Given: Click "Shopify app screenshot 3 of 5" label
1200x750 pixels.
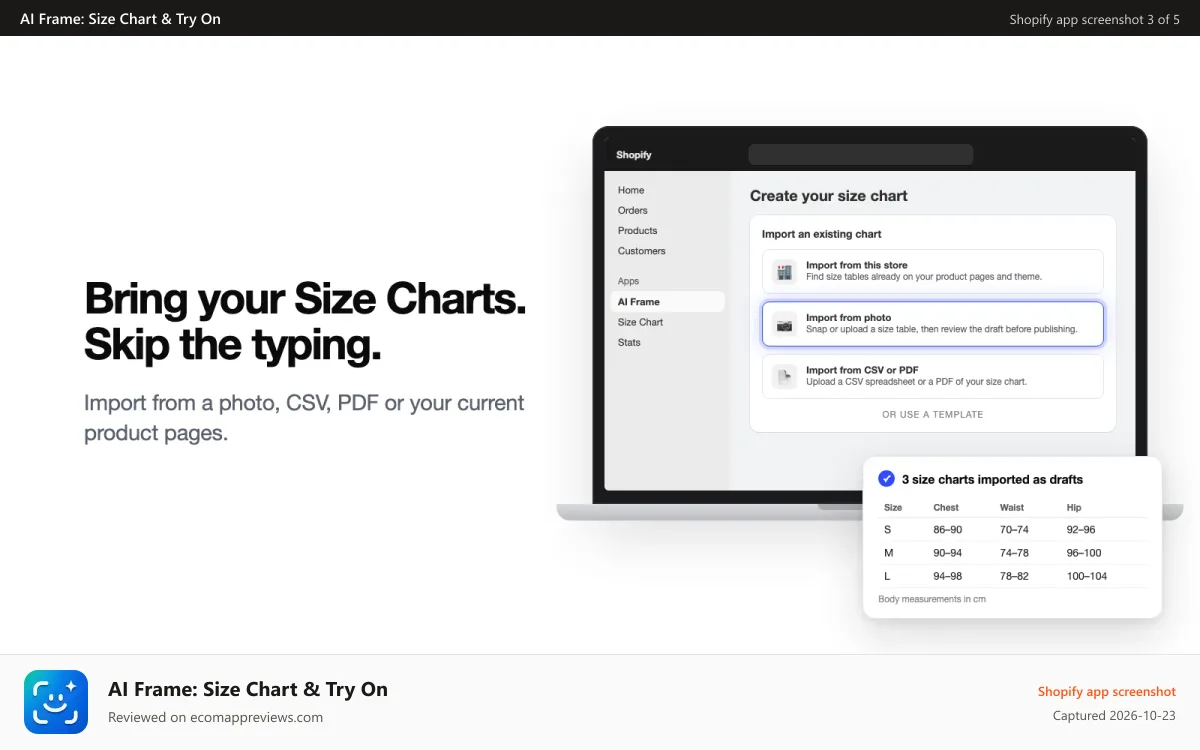Looking at the screenshot, I should pos(1094,19).
